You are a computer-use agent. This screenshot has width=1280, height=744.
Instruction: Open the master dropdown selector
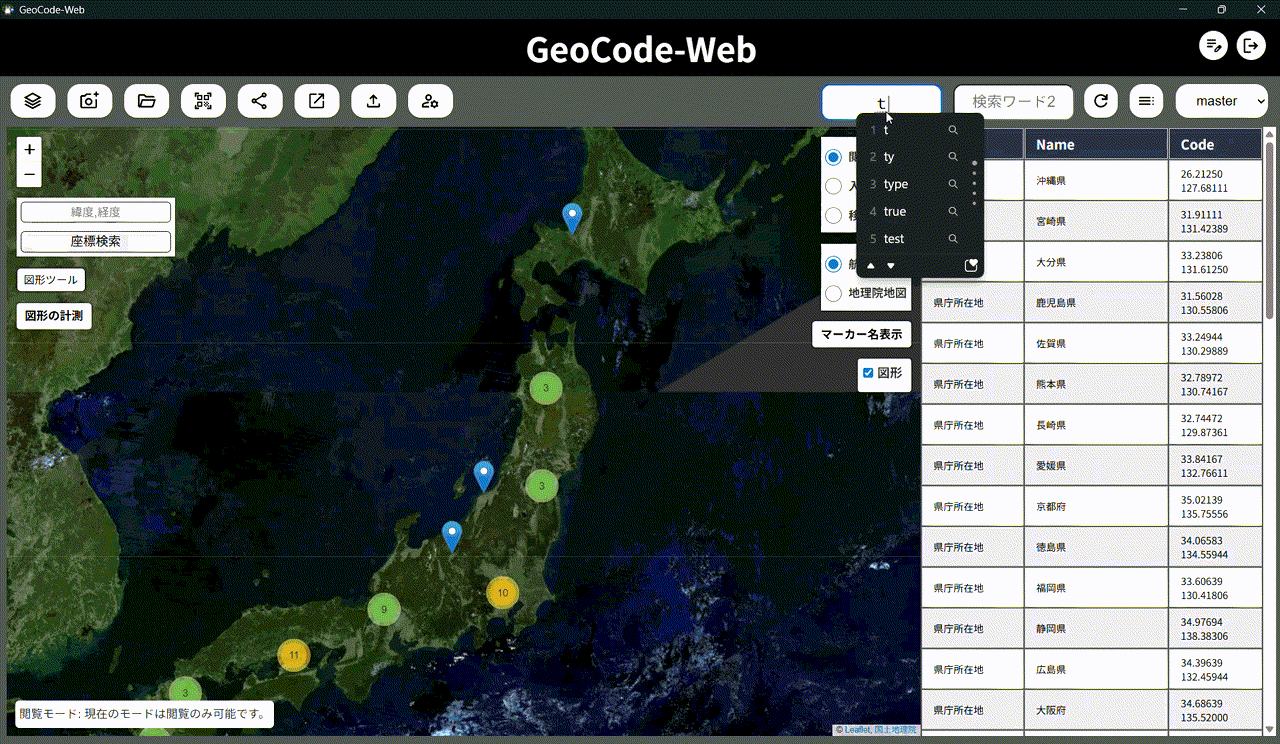click(x=1222, y=101)
